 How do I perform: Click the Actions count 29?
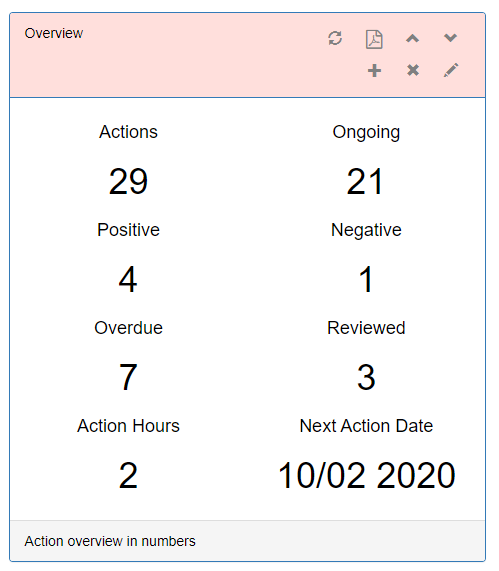click(128, 181)
